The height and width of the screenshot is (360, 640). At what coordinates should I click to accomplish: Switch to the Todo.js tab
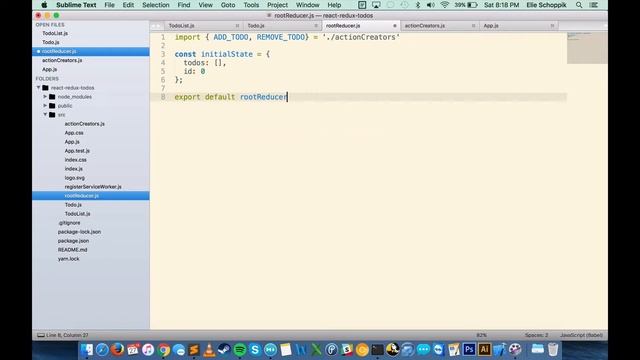(x=256, y=26)
